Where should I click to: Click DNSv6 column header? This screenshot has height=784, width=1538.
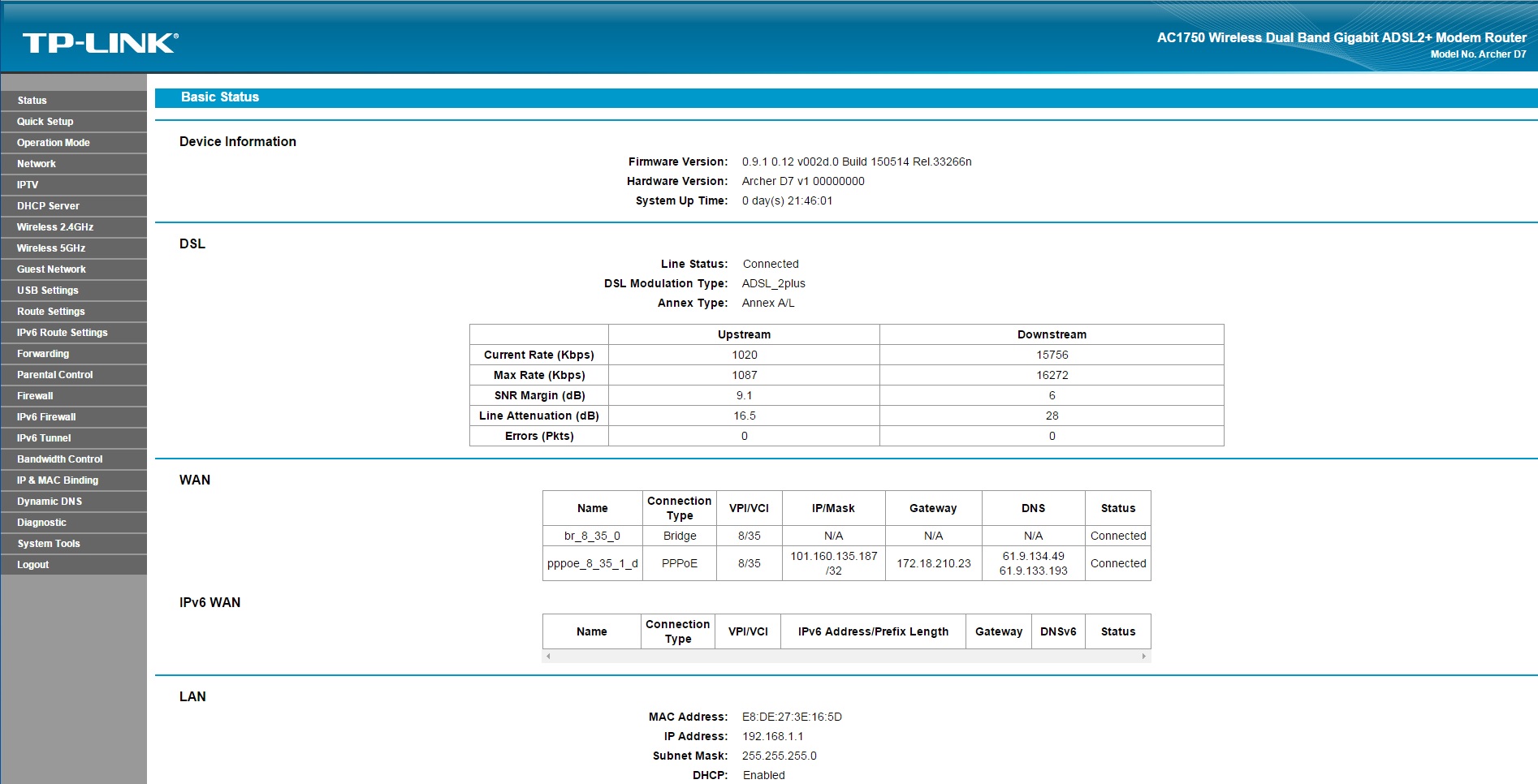[x=1058, y=631]
